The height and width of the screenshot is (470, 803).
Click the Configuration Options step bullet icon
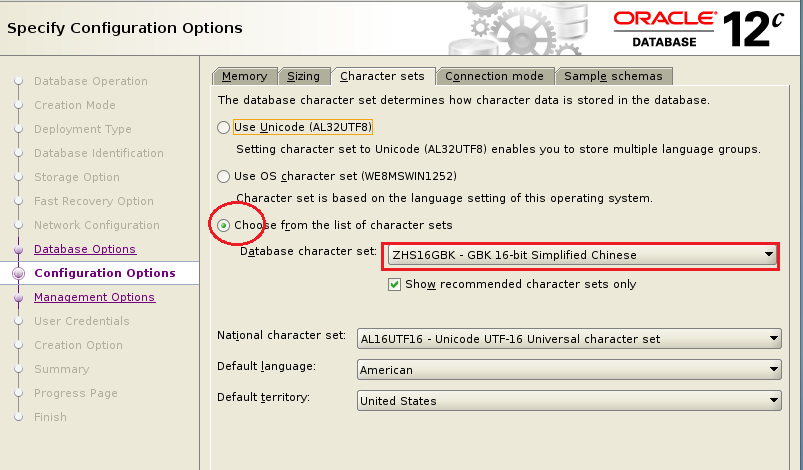[18, 273]
